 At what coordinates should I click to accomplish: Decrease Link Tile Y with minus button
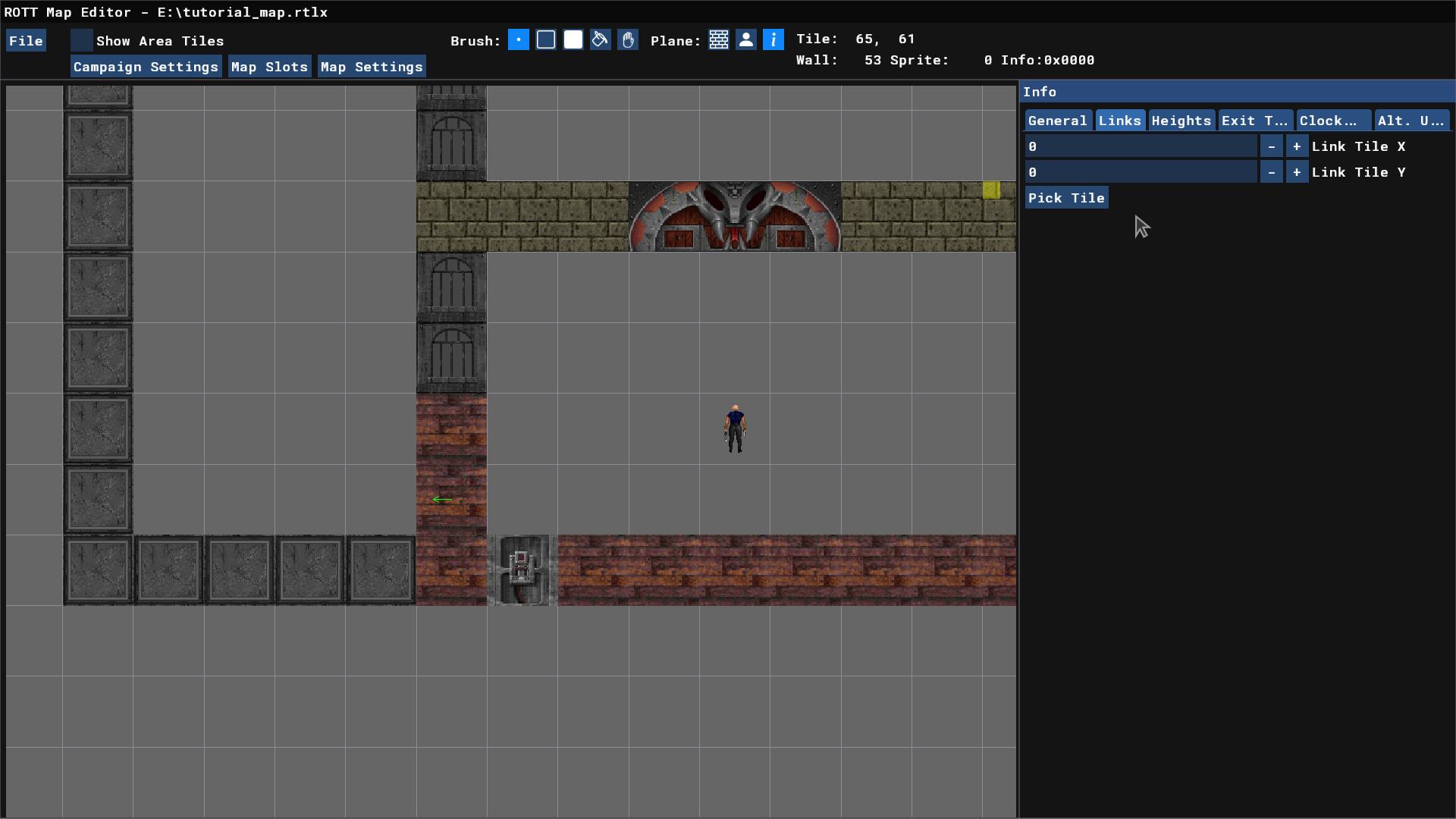[x=1271, y=172]
